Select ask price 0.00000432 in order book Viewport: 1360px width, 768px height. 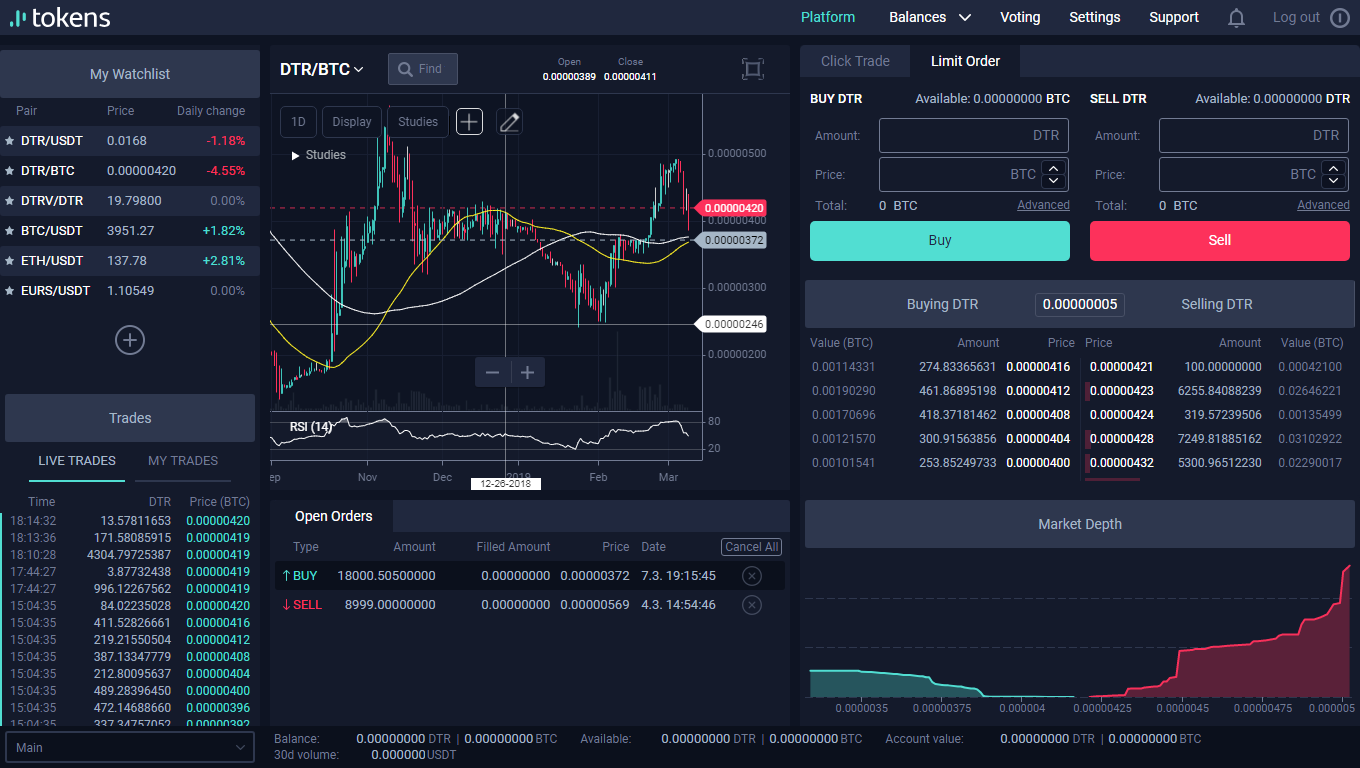pyautogui.click(x=1121, y=463)
